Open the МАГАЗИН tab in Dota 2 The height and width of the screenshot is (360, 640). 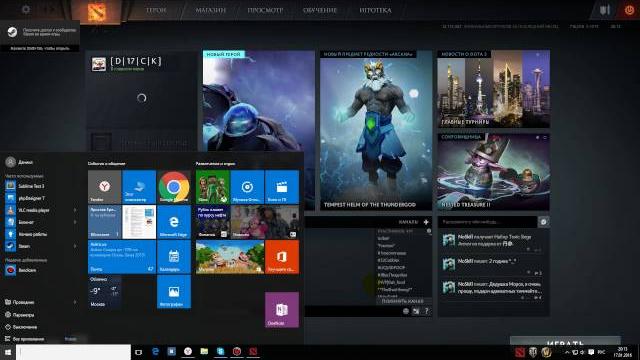click(x=211, y=10)
